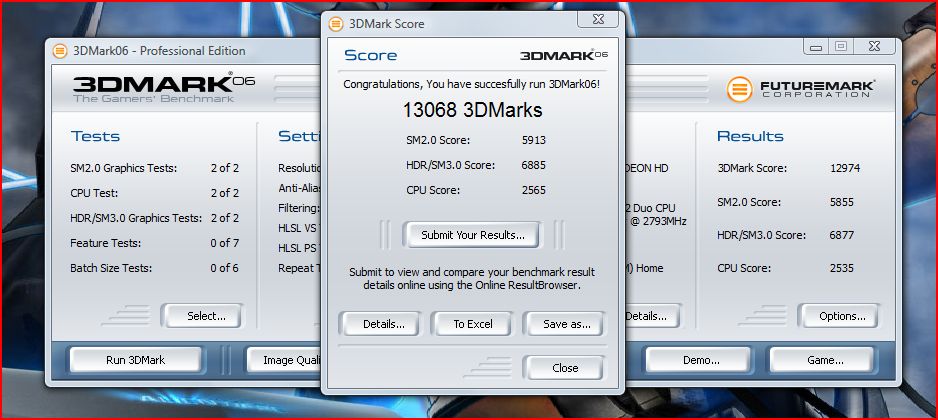The image size is (938, 420).
Task: Click the Batch Size Tests 0 of 6 value
Action: [x=224, y=269]
